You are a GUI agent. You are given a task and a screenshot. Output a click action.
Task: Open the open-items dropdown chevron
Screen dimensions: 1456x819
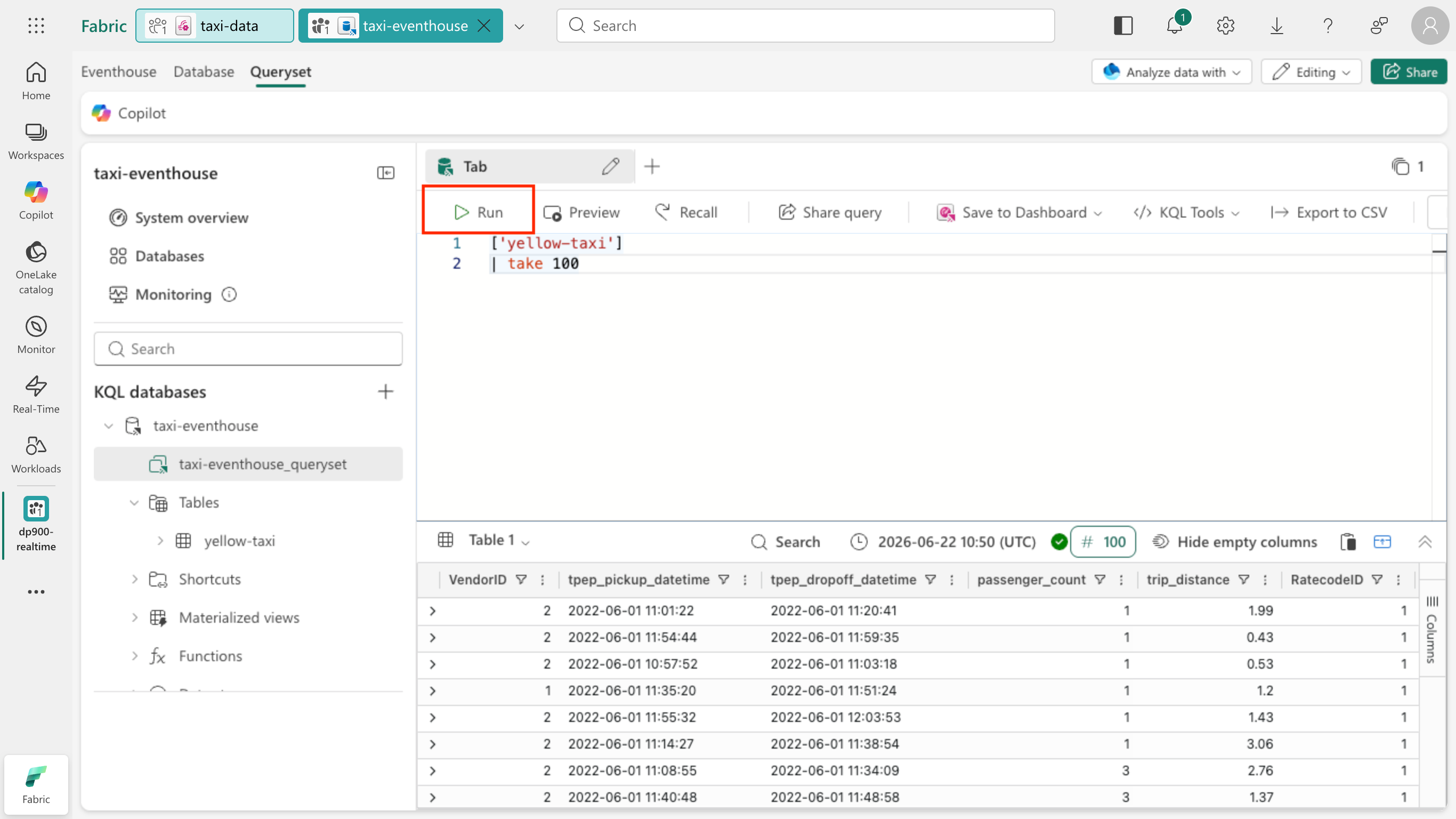pyautogui.click(x=520, y=26)
